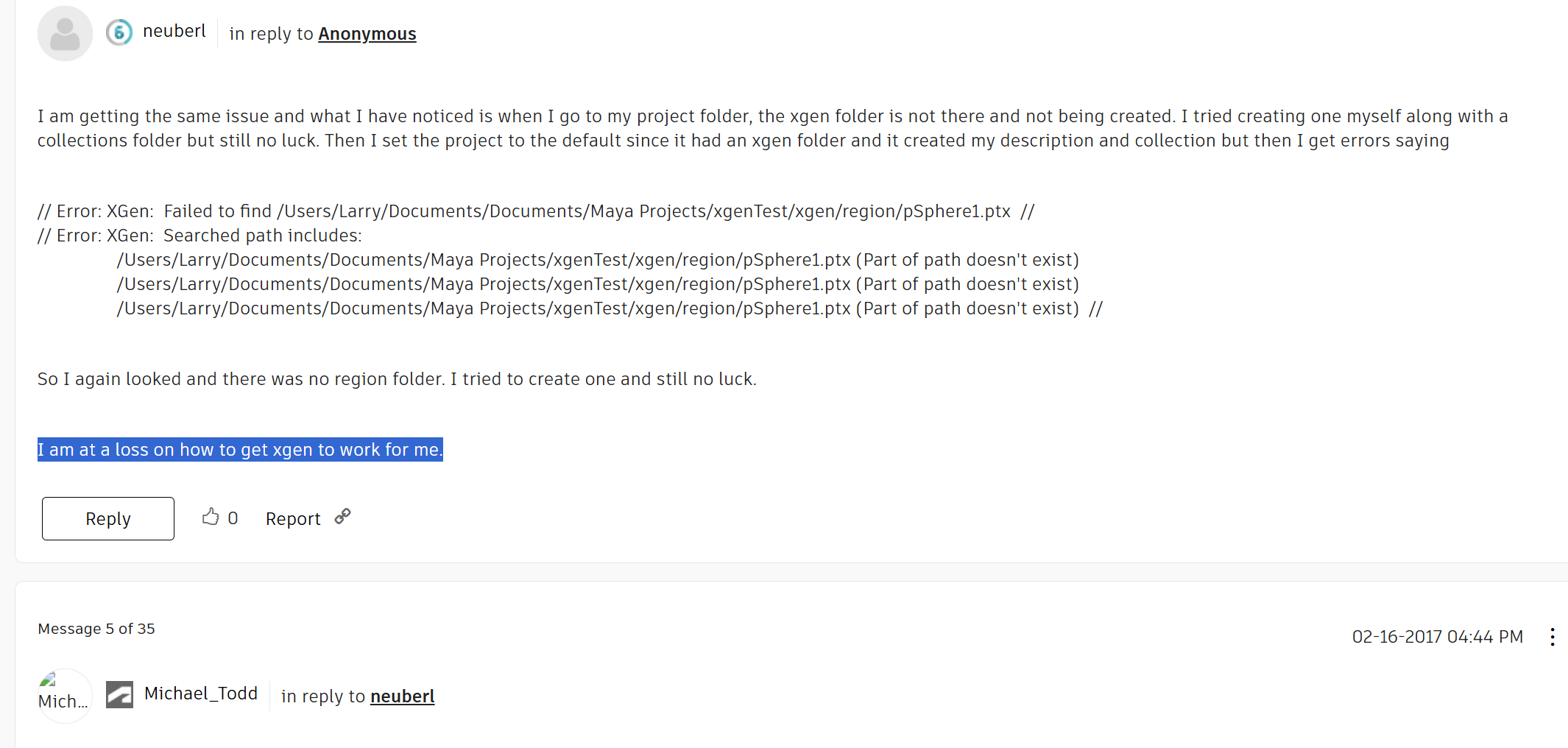
Task: Click the highlighted sentence about xgen loss
Action: 240,450
